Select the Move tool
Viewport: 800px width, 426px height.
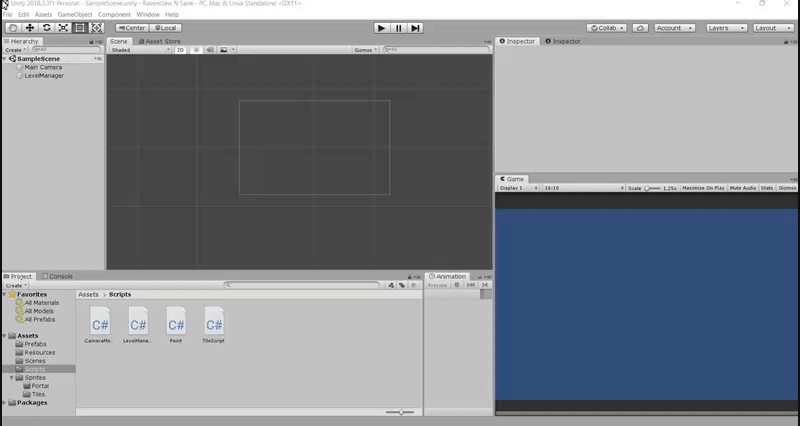coord(30,28)
